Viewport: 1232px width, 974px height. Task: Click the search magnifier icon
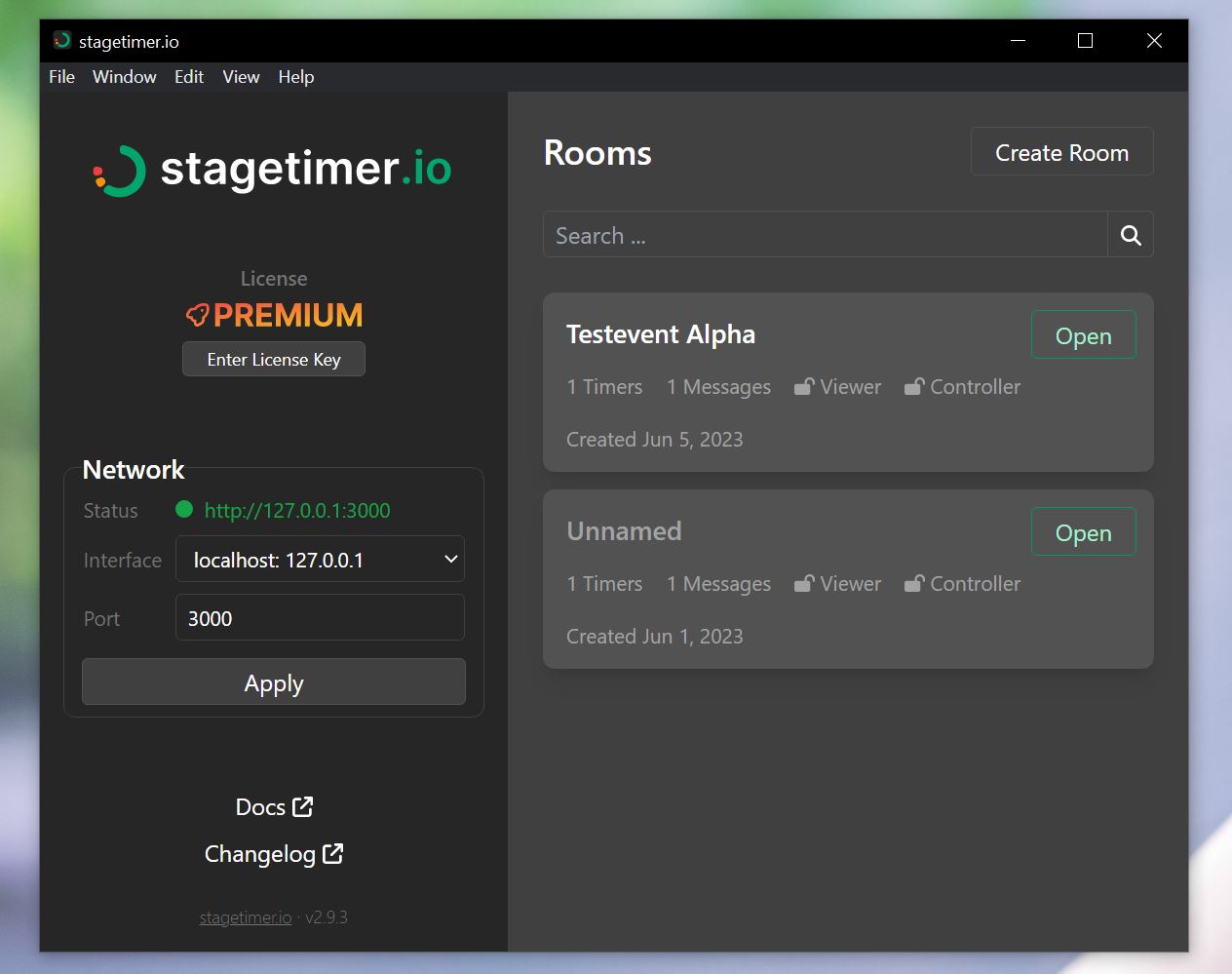pos(1130,234)
